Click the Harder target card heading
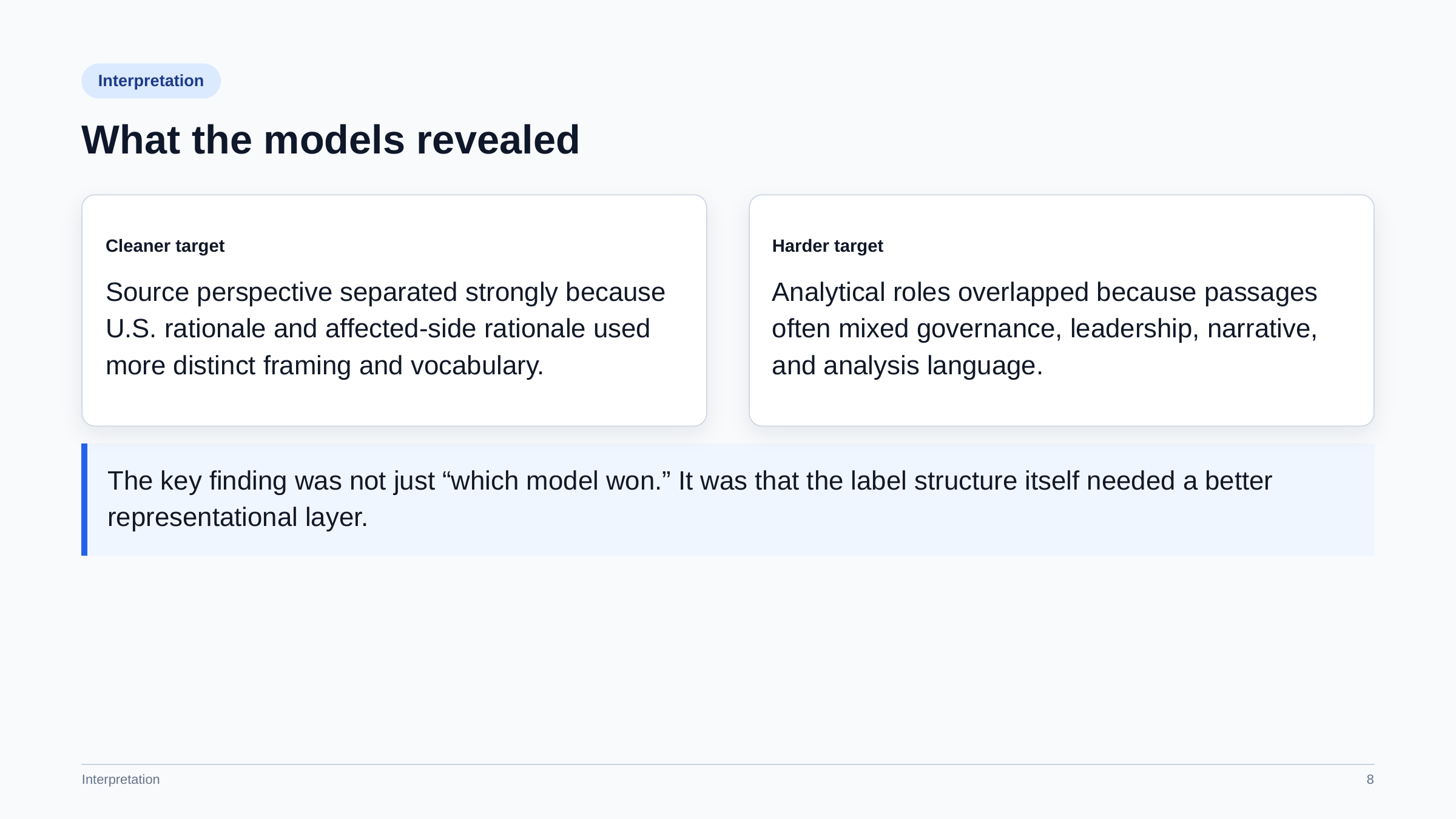1456x819 pixels. 827,246
